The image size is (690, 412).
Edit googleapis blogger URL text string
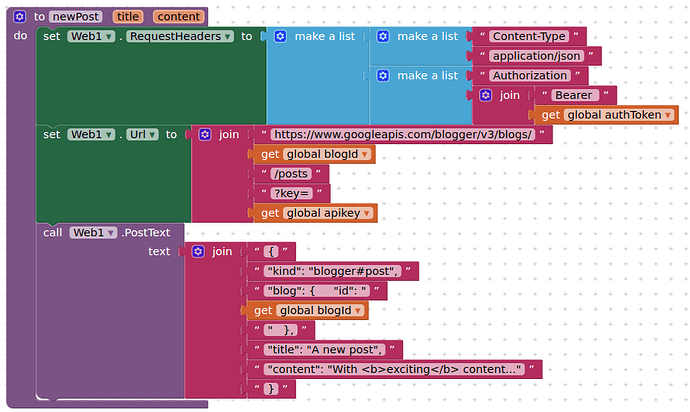coord(403,134)
